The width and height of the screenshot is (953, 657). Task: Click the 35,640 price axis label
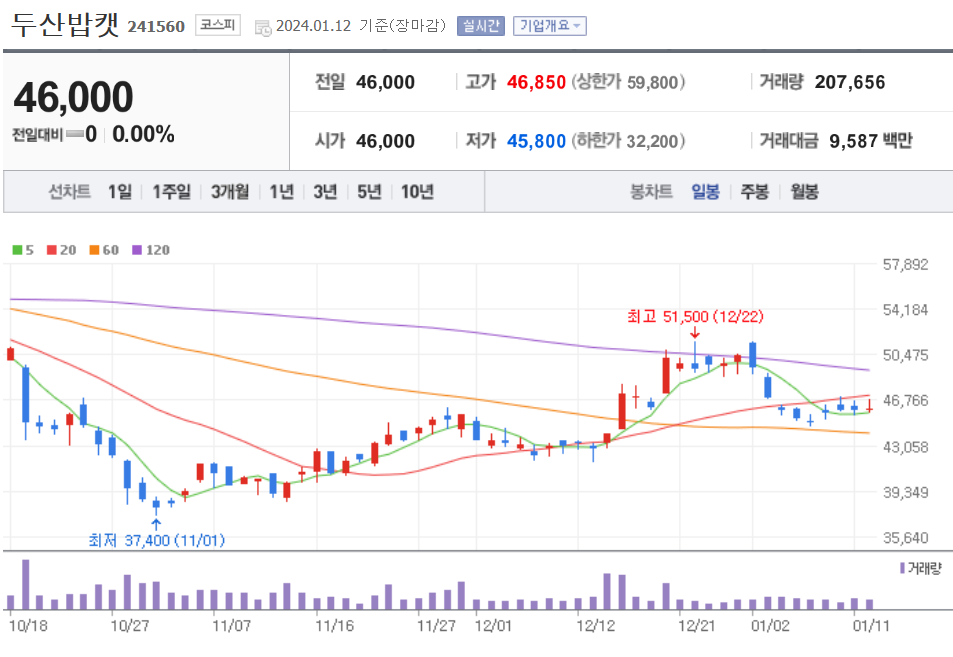click(x=906, y=538)
